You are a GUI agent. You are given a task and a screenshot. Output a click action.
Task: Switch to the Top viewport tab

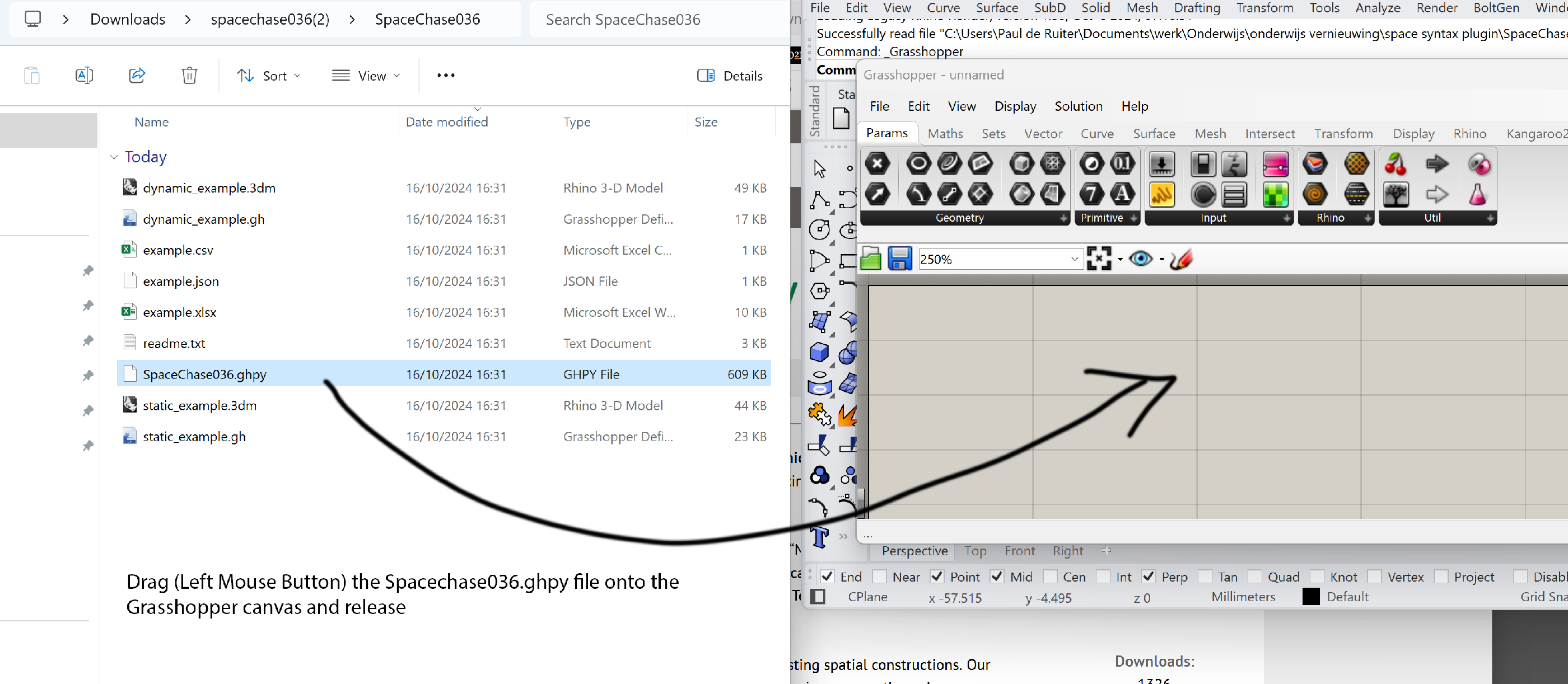click(974, 551)
